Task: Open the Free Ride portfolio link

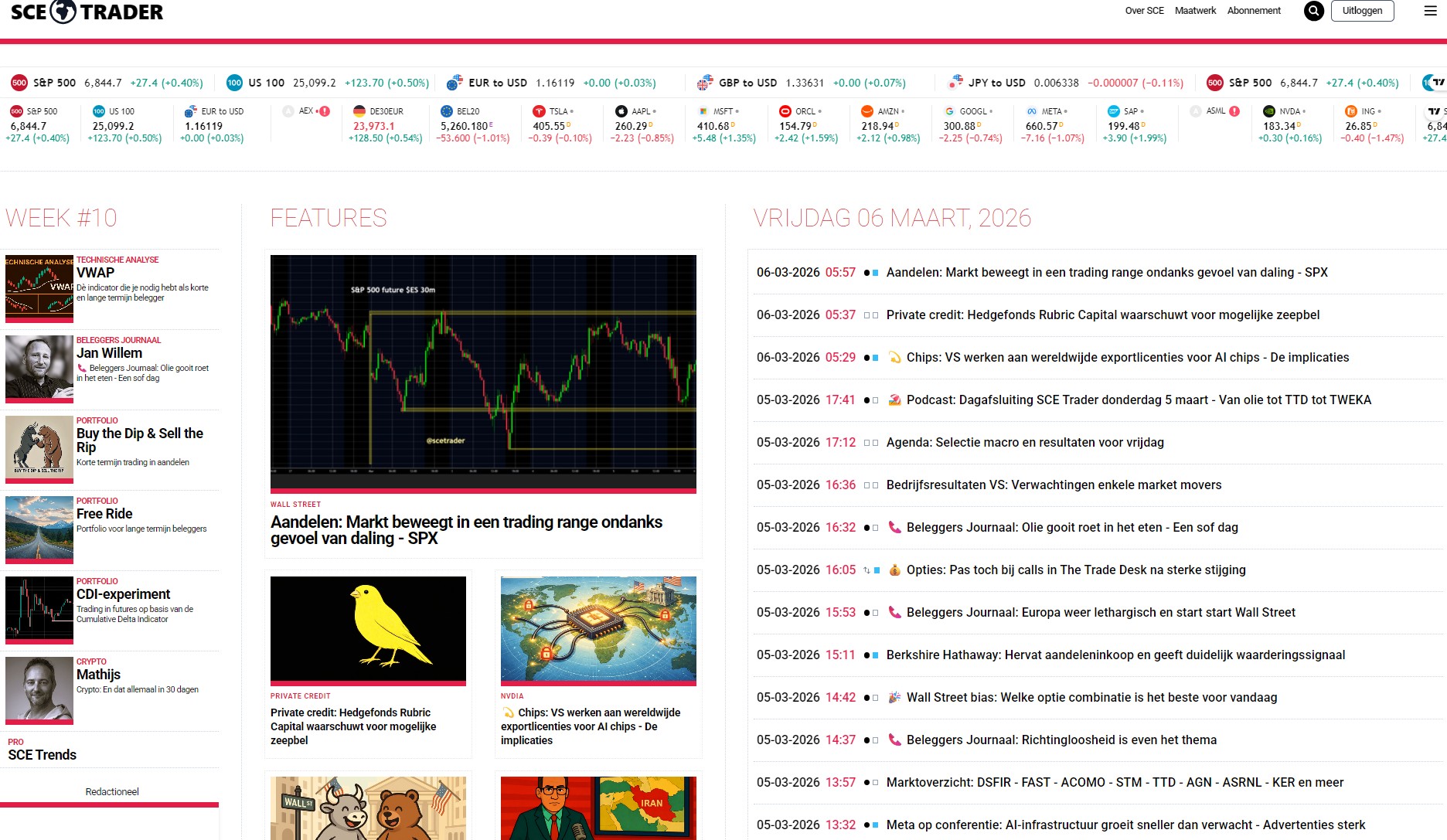Action: (104, 514)
